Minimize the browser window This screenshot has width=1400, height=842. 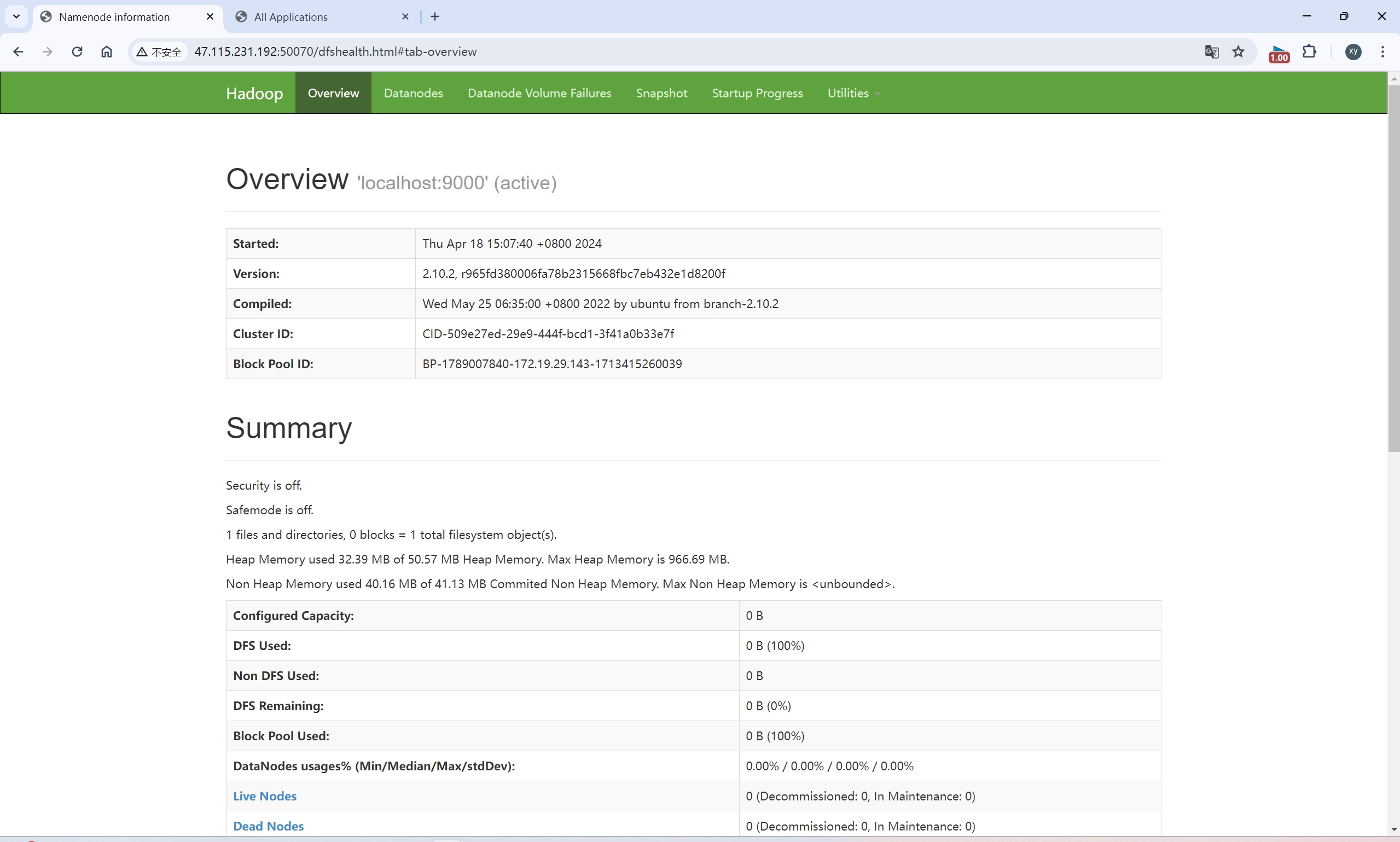[x=1307, y=16]
